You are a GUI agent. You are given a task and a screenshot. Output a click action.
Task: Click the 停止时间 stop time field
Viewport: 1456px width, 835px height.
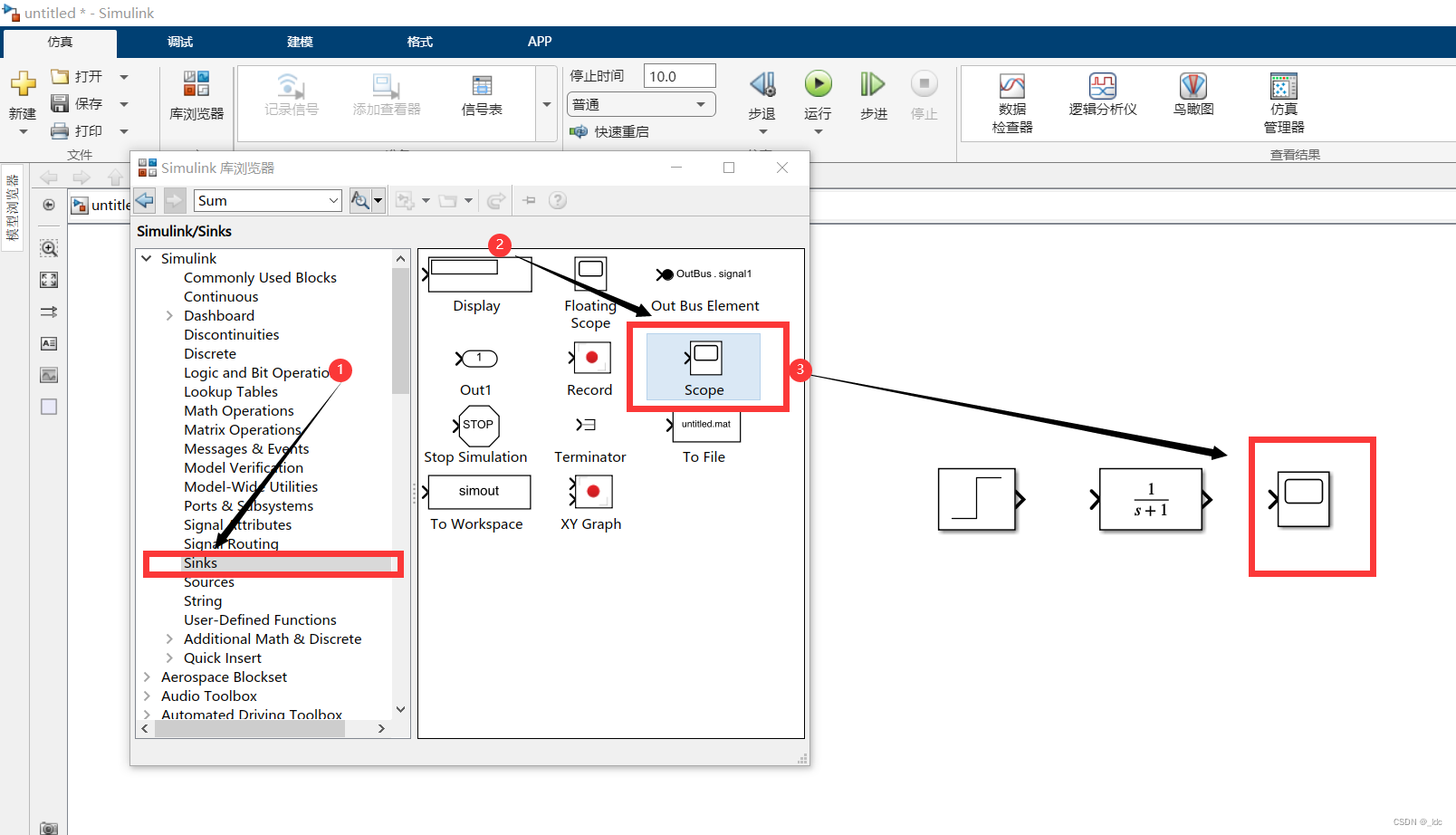click(679, 76)
